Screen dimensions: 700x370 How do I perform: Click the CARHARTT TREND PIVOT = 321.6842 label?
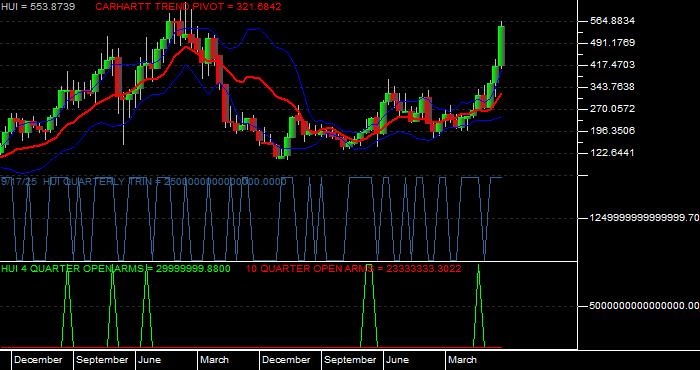coord(188,7)
